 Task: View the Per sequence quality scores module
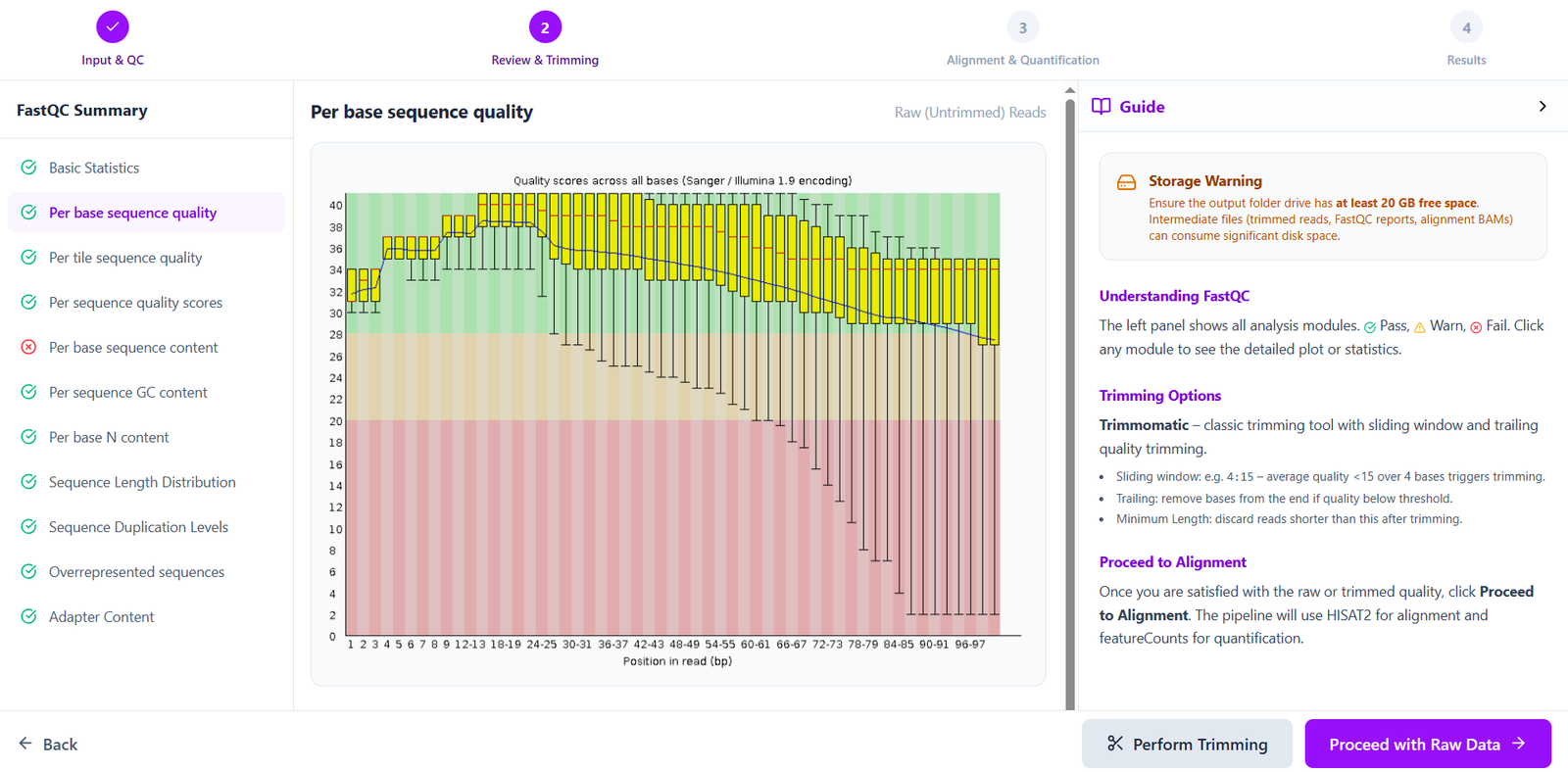tap(146, 303)
